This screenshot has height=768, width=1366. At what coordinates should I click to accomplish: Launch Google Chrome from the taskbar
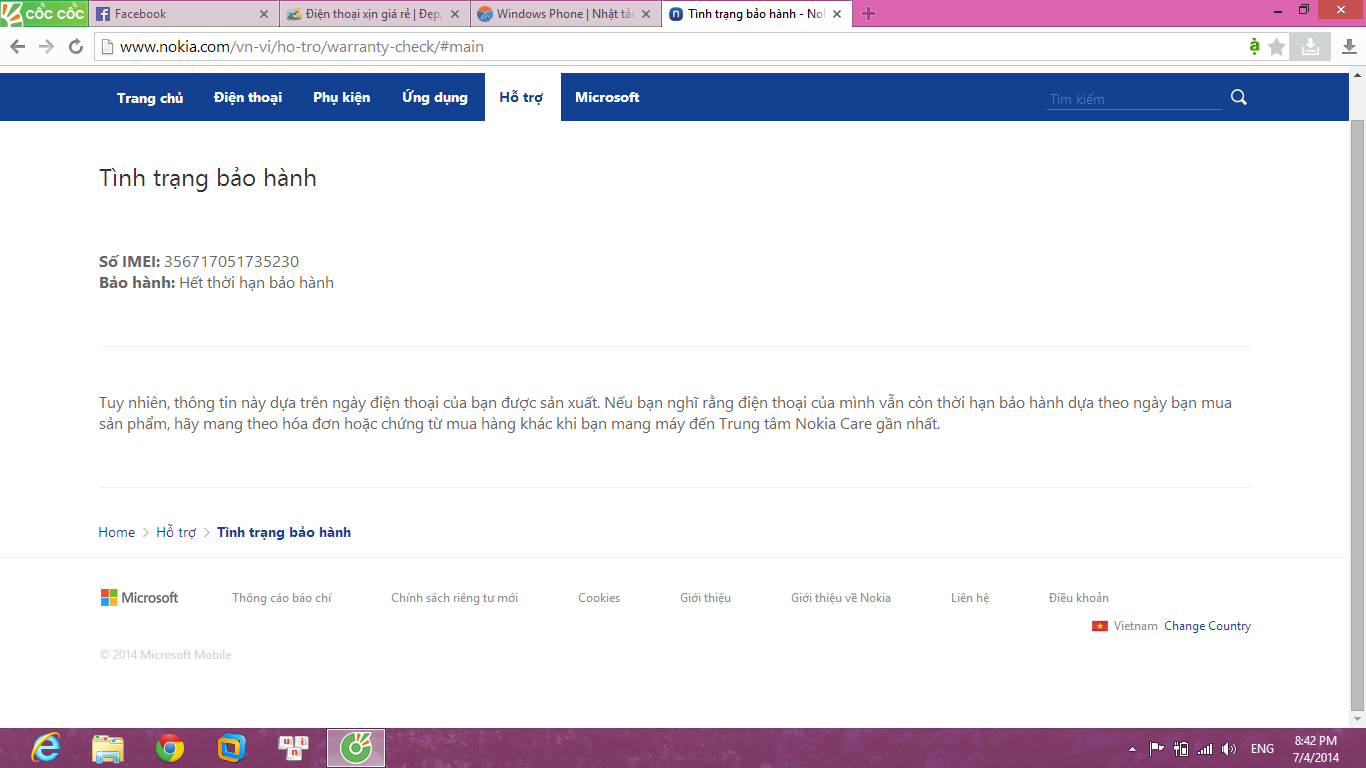coord(170,748)
